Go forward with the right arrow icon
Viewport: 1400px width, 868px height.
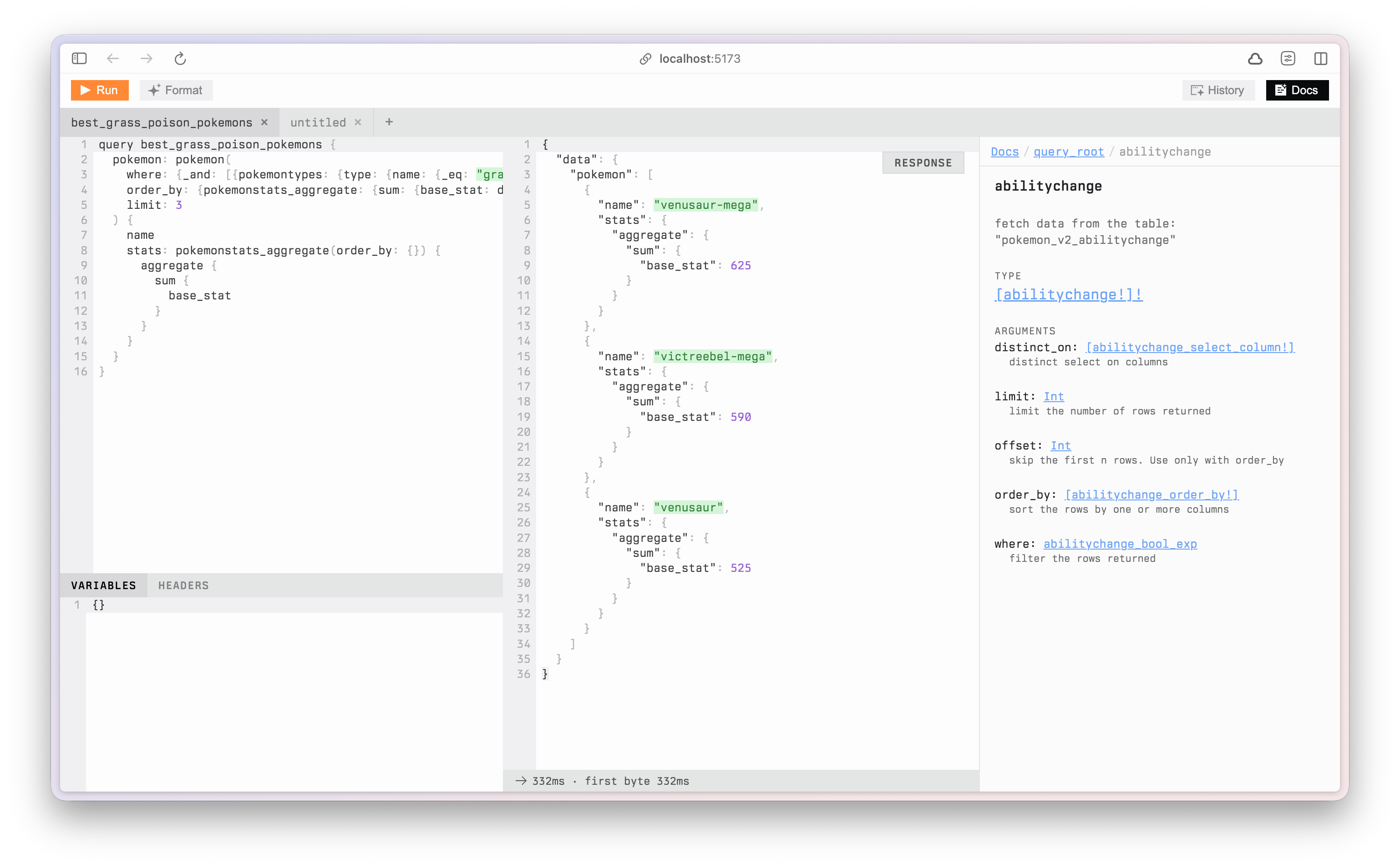coord(147,59)
